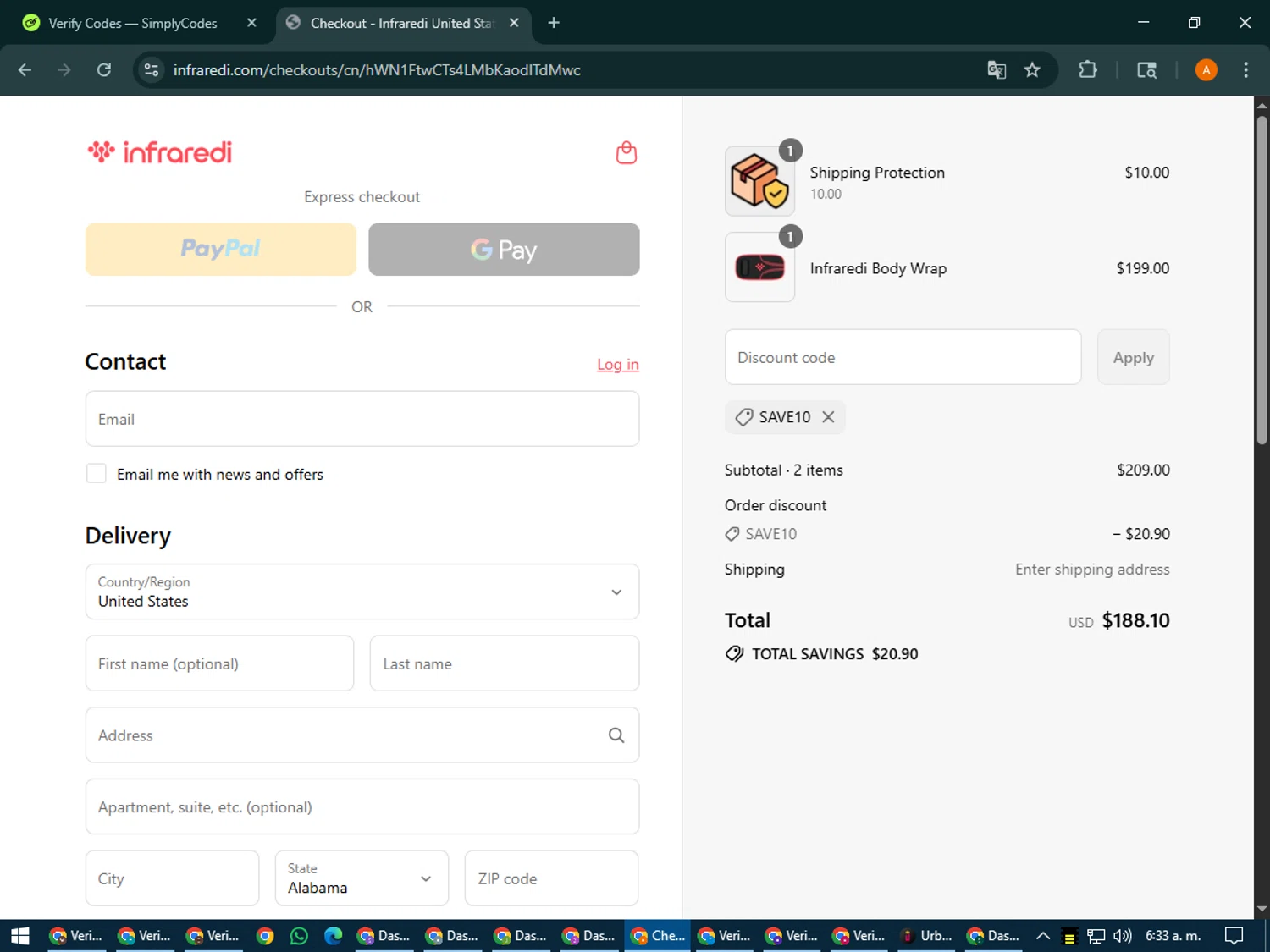Click the browser address bar URL
The width and height of the screenshot is (1270, 952).
pos(377,70)
